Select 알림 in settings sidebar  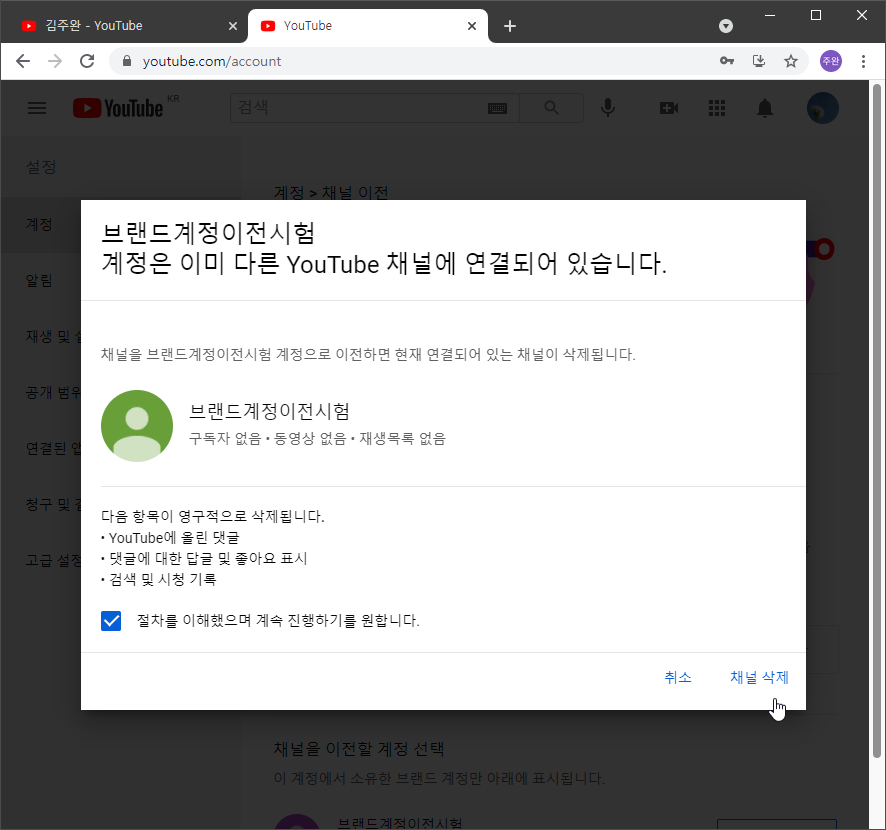40,280
